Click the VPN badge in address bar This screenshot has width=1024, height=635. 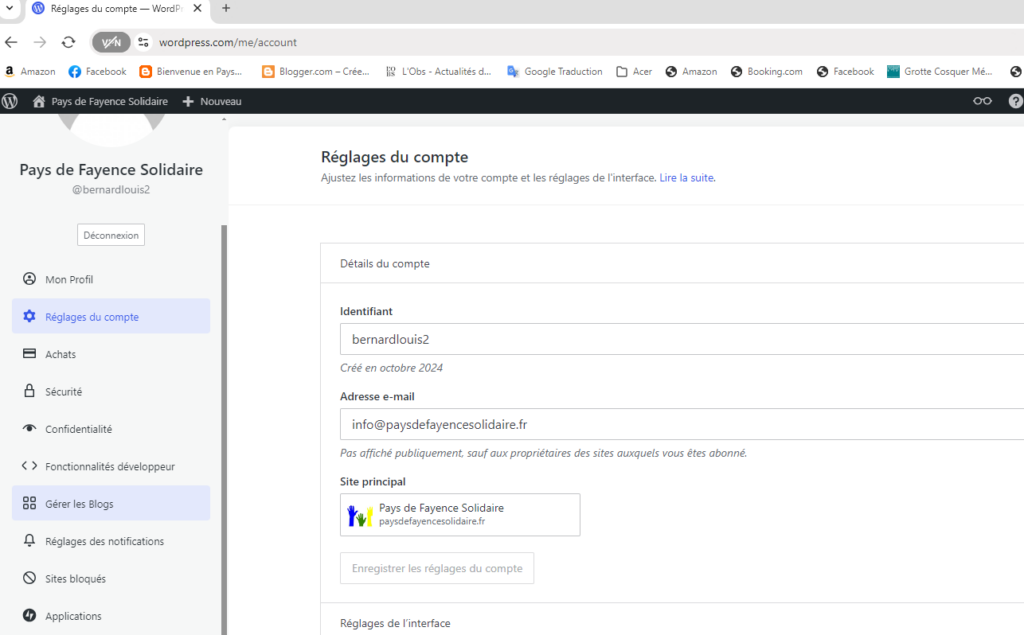(111, 42)
